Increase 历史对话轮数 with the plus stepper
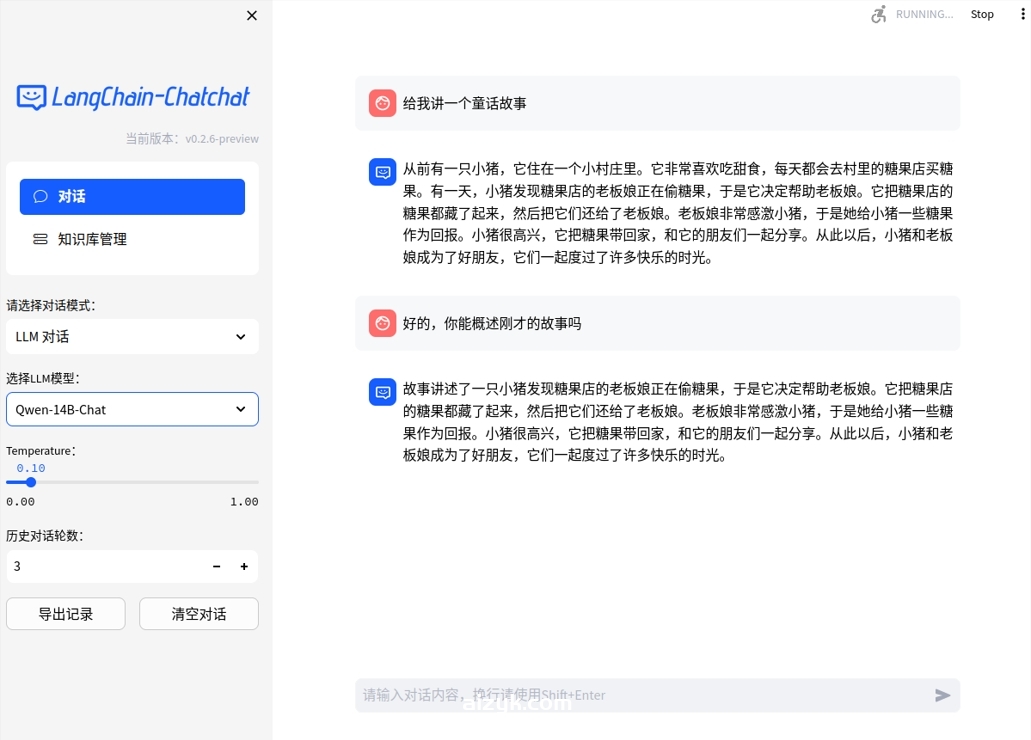Viewport: 1031px width, 740px height. click(243, 566)
